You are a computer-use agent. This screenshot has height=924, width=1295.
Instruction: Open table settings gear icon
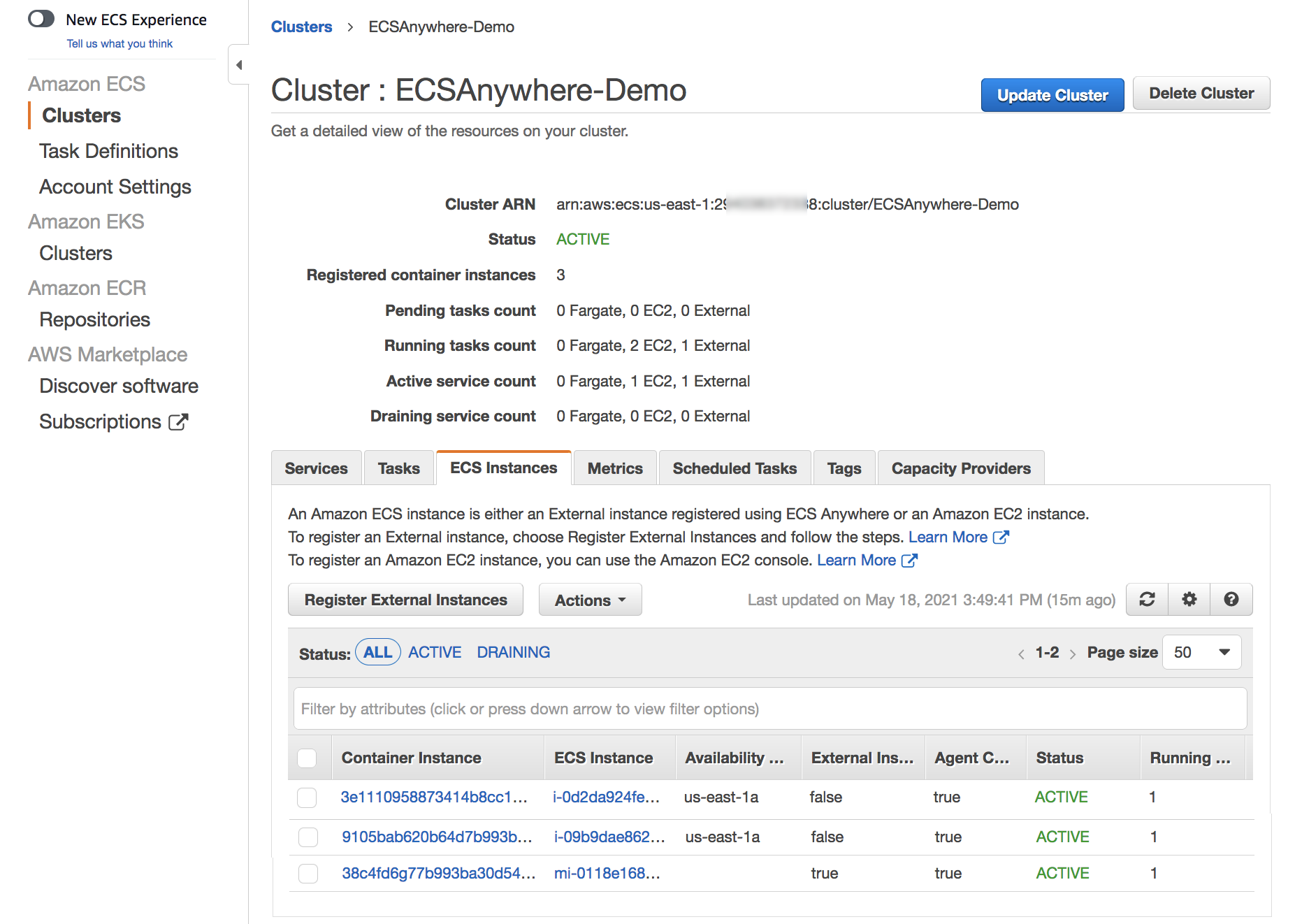(x=1189, y=600)
